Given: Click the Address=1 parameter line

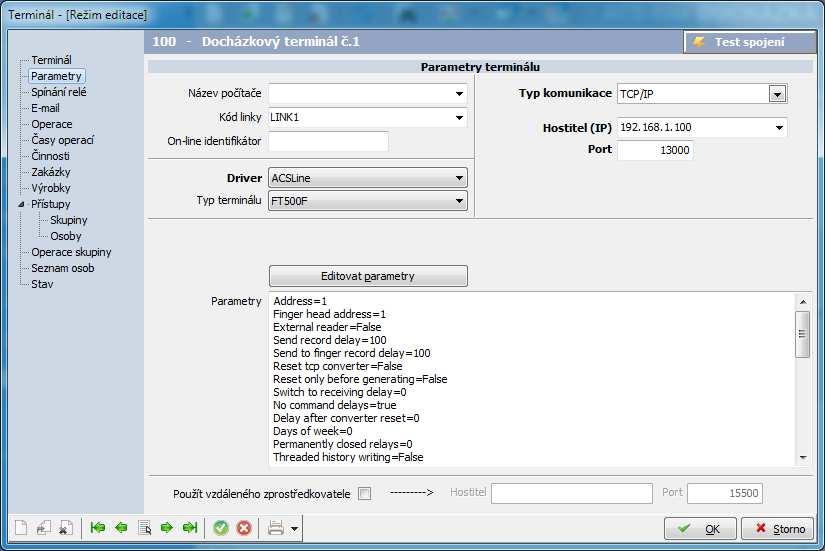Looking at the screenshot, I should (300, 301).
